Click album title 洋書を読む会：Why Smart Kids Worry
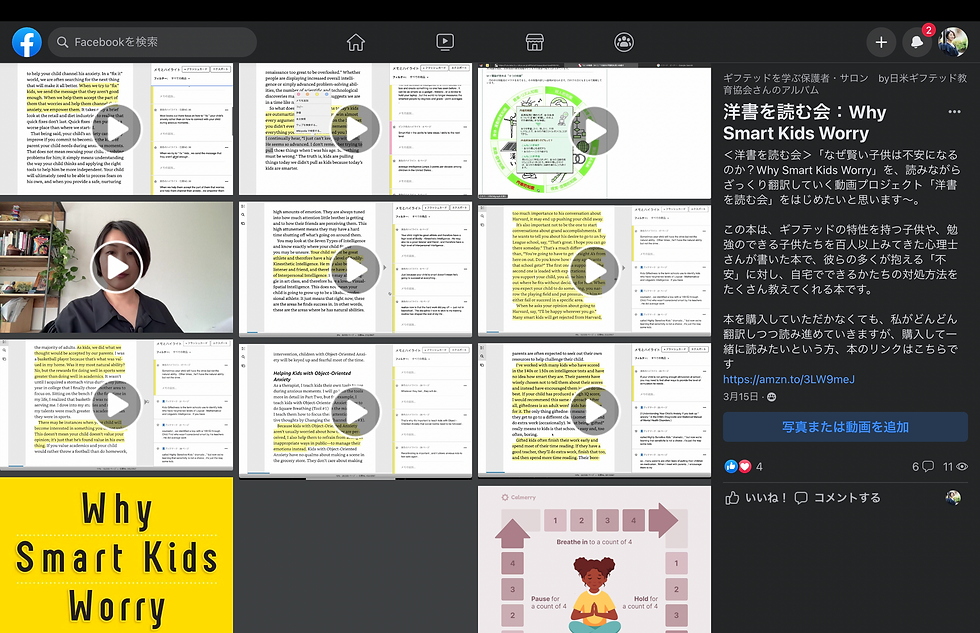 805,122
